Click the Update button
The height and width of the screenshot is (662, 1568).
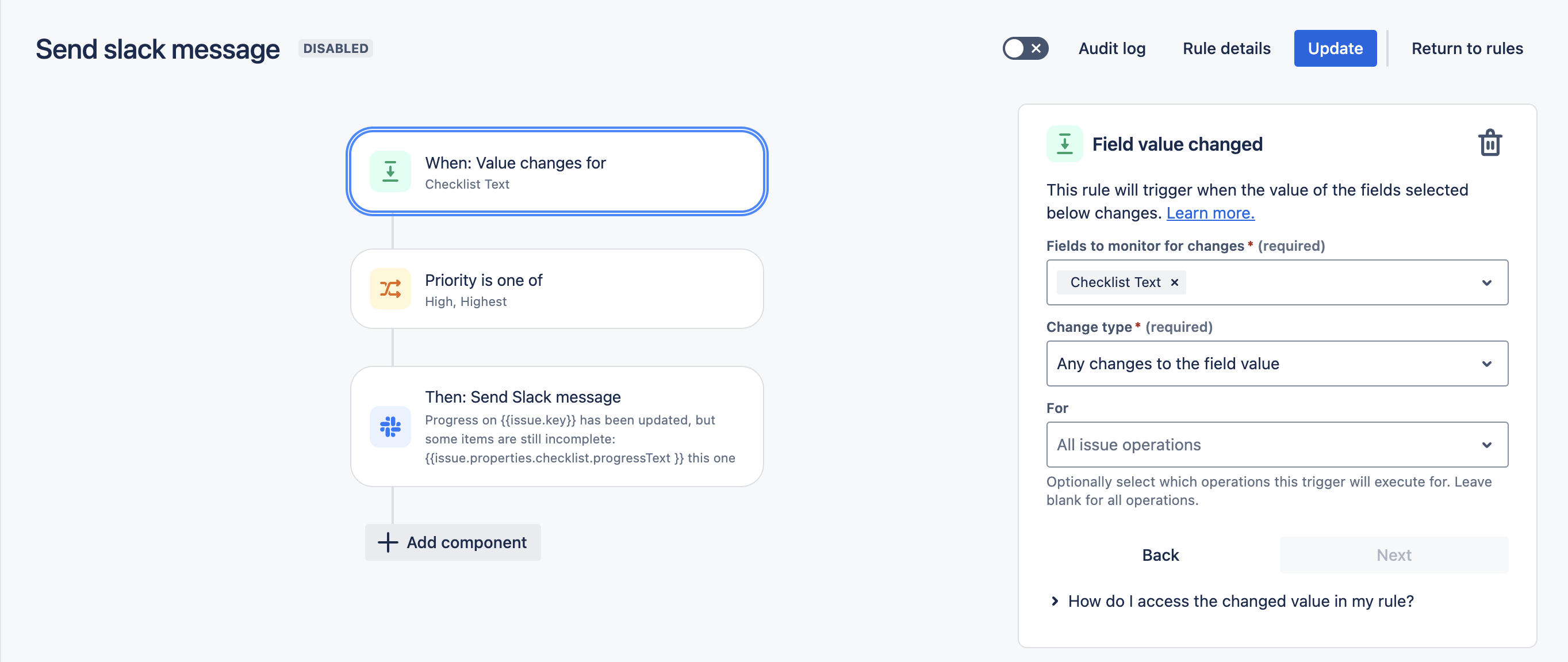pyautogui.click(x=1335, y=48)
